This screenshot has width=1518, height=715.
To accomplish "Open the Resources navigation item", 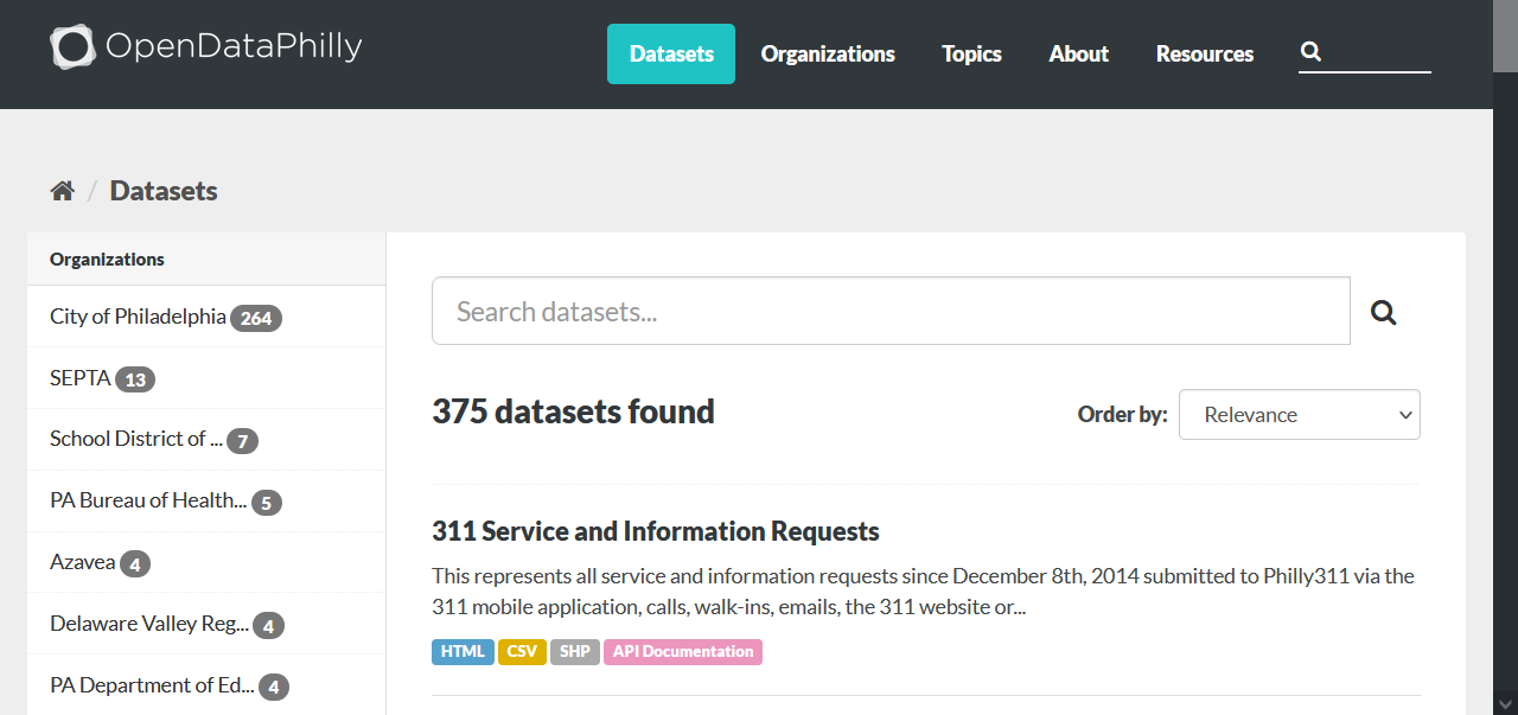I will 1204,54.
